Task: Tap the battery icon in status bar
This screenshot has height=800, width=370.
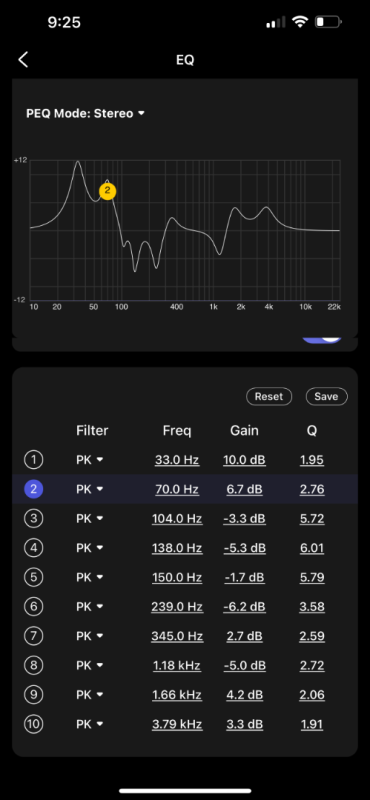Action: coord(328,22)
